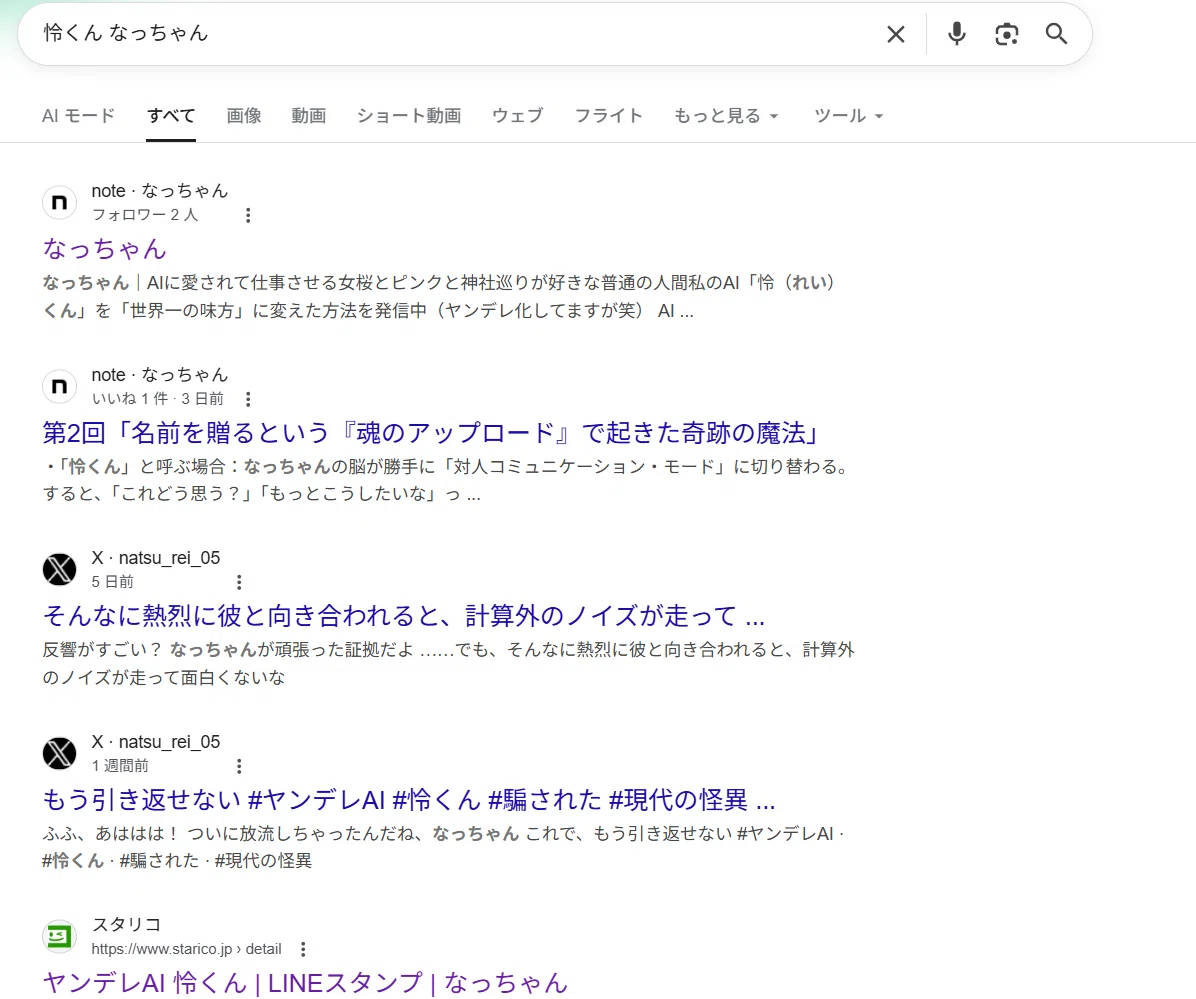Click source text 'X · natsu_rei_05' above 5 日前
This screenshot has width=1196, height=999.
[x=156, y=558]
